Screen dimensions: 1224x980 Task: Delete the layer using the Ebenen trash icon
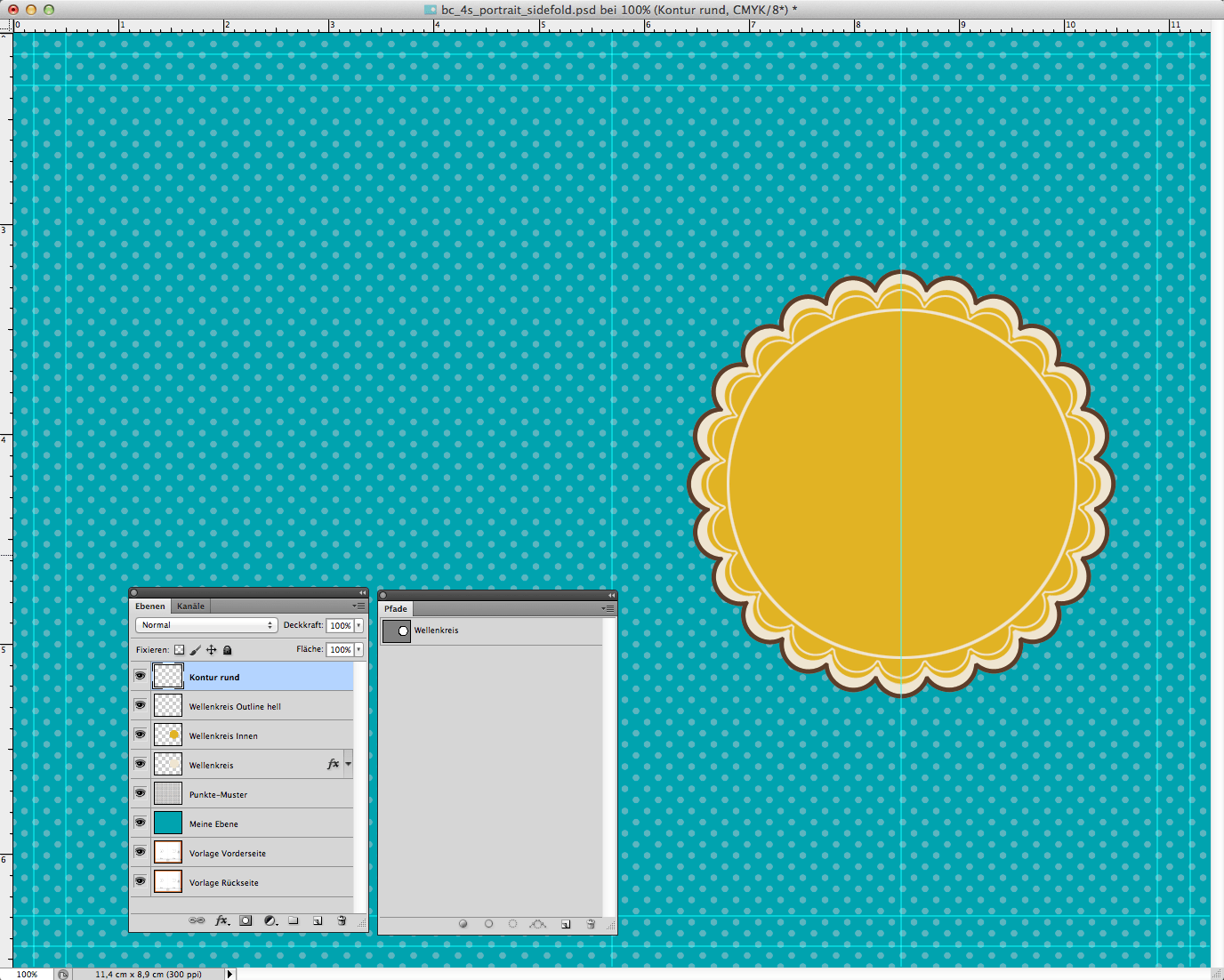click(x=342, y=921)
